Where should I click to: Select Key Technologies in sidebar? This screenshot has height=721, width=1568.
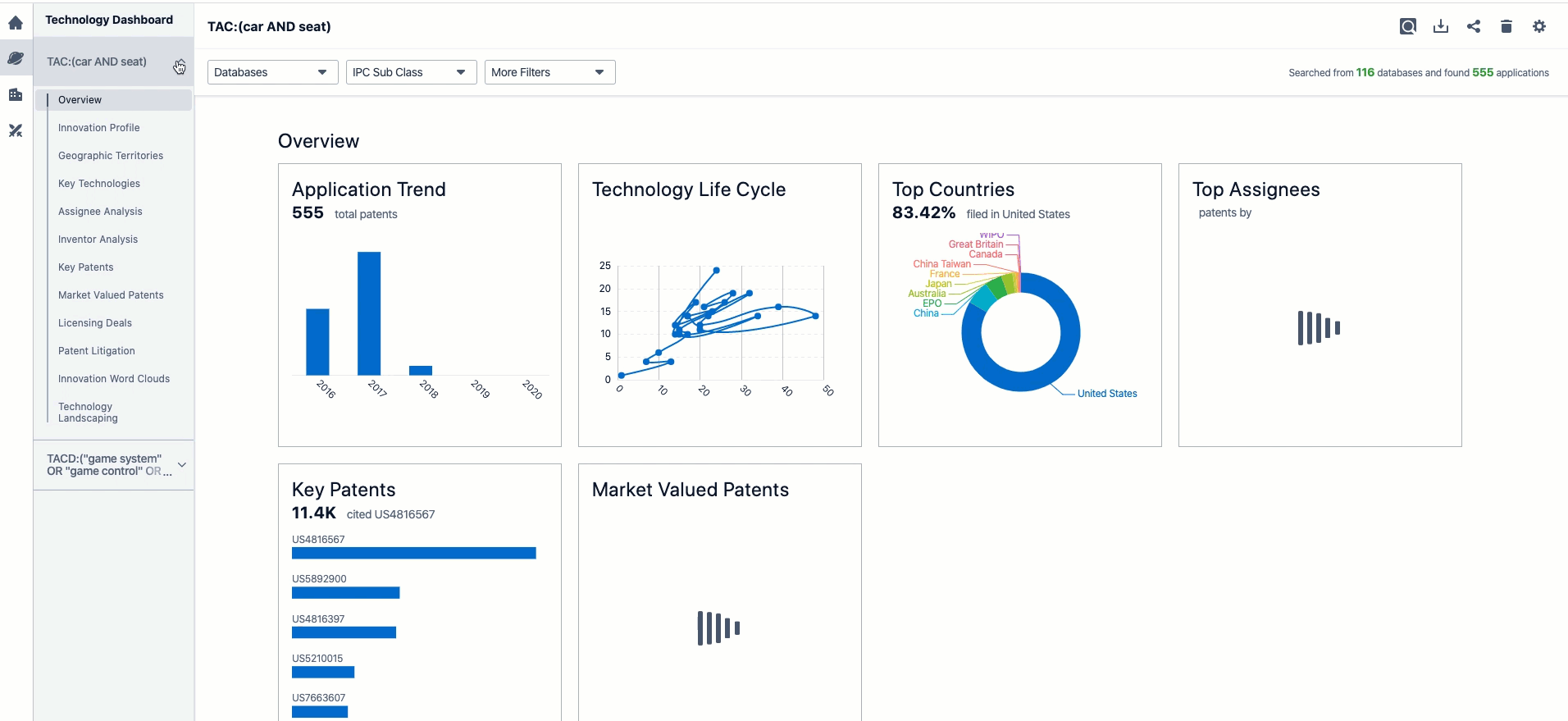[x=98, y=184]
